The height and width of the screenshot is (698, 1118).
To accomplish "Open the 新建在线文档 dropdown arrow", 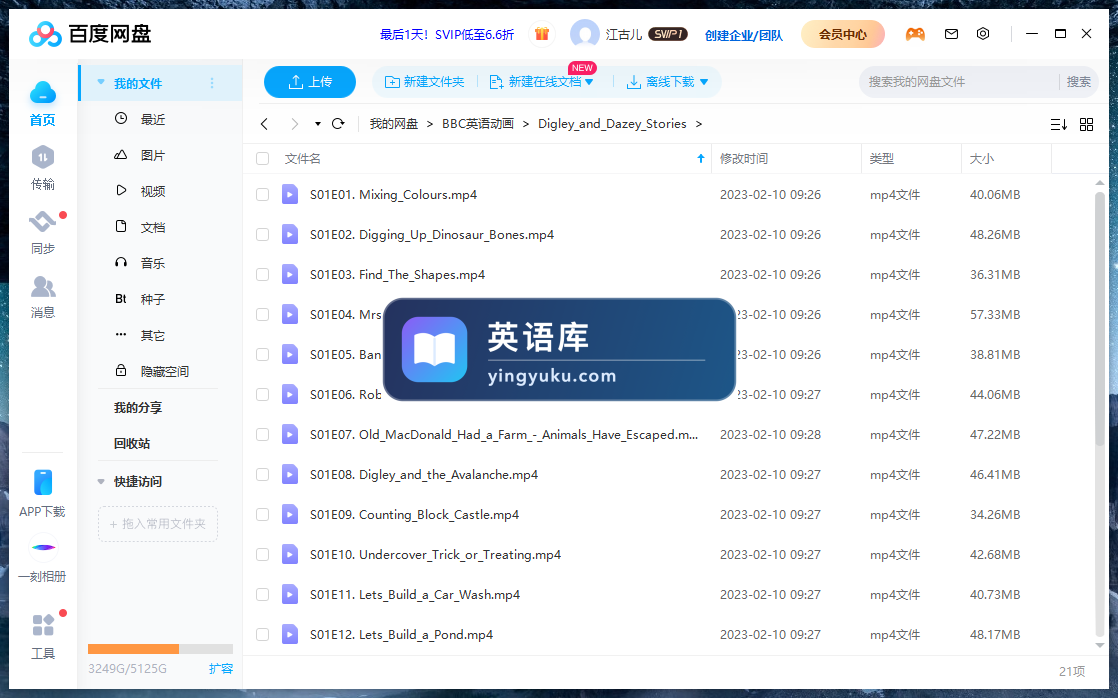I will (x=589, y=82).
